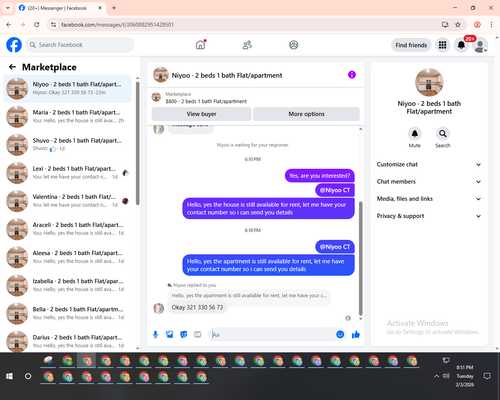This screenshot has width=500, height=400.
Task: Open Shuvo conversation in the list
Action: pos(68,145)
